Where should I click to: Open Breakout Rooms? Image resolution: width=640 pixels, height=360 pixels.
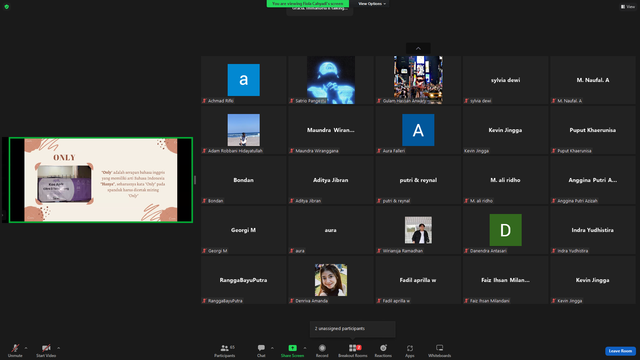353,350
